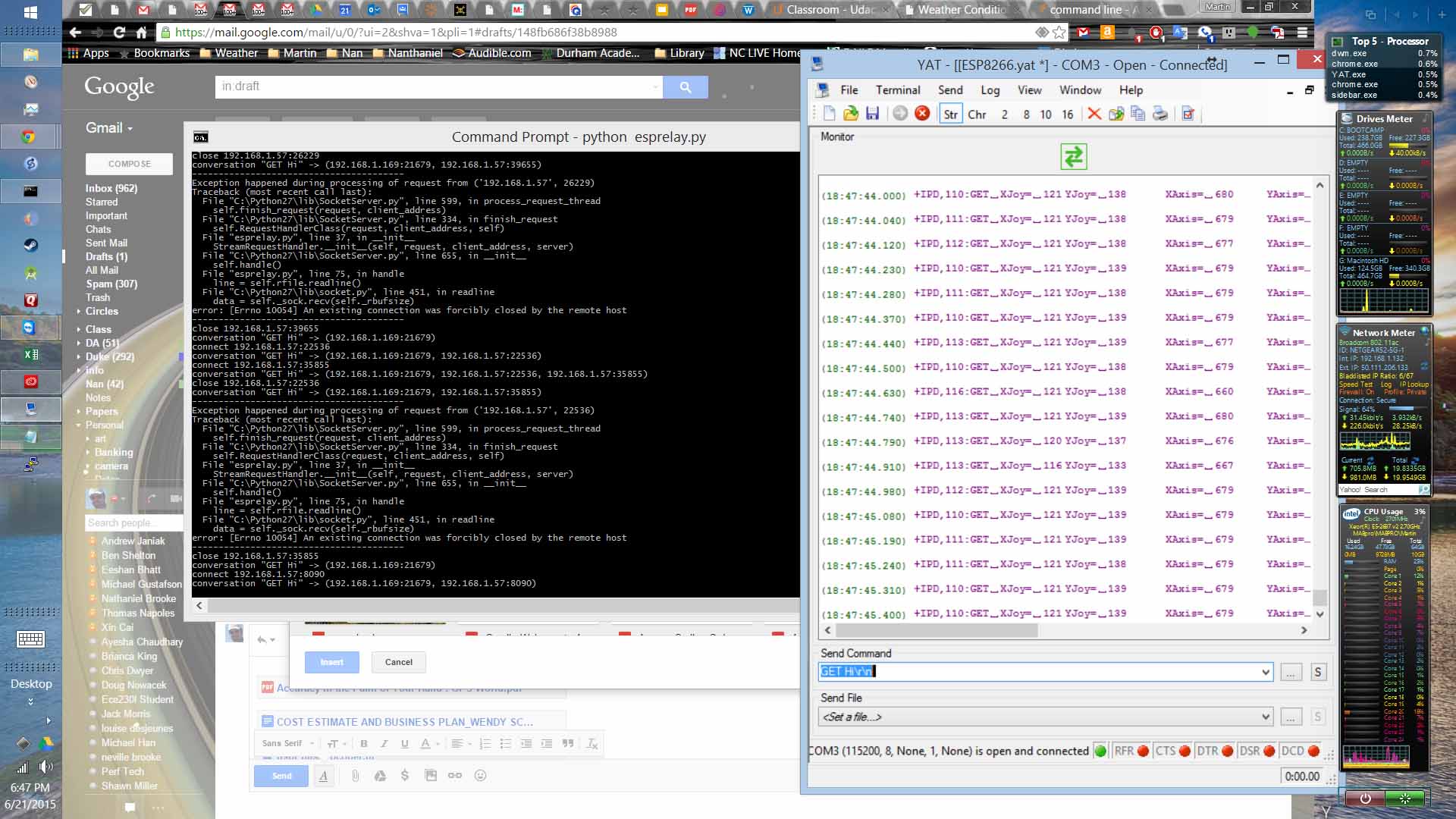Click the Cancel button in Gmail compose
The image size is (1456, 819).
click(398, 661)
